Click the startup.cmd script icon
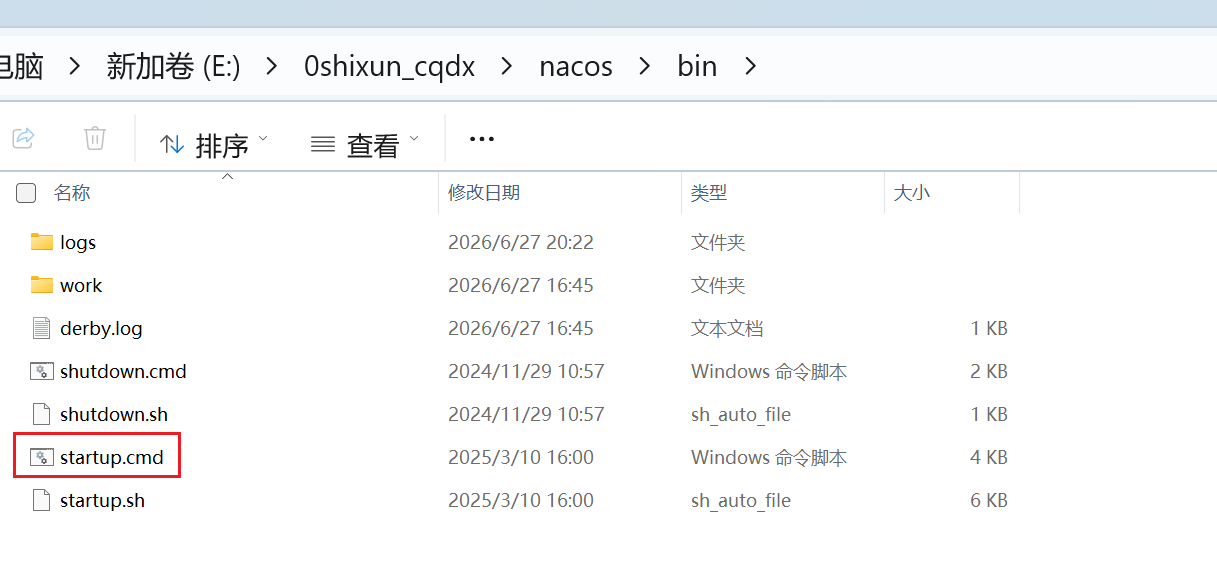 (x=41, y=457)
